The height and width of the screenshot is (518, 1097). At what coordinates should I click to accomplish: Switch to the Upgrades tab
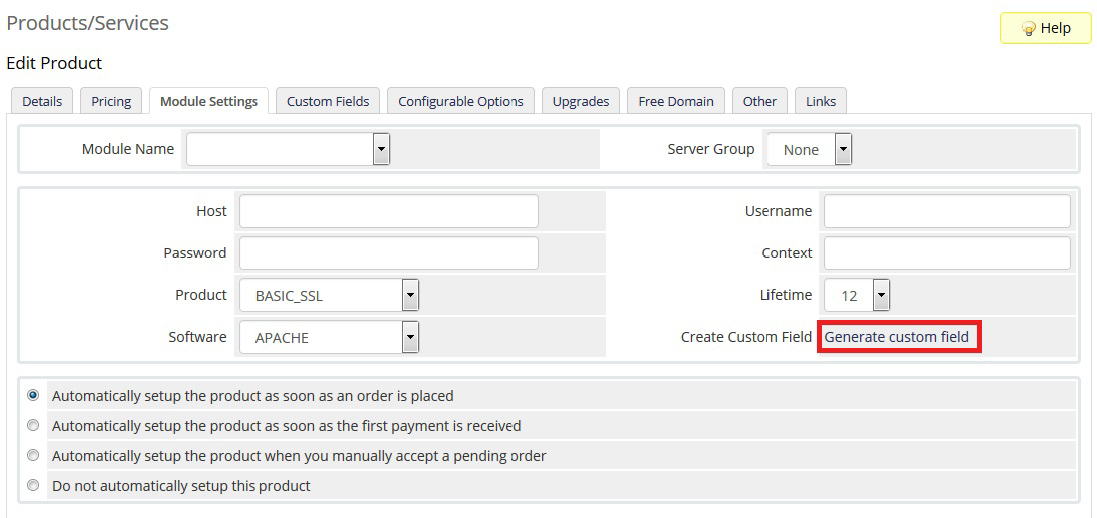[x=581, y=101]
